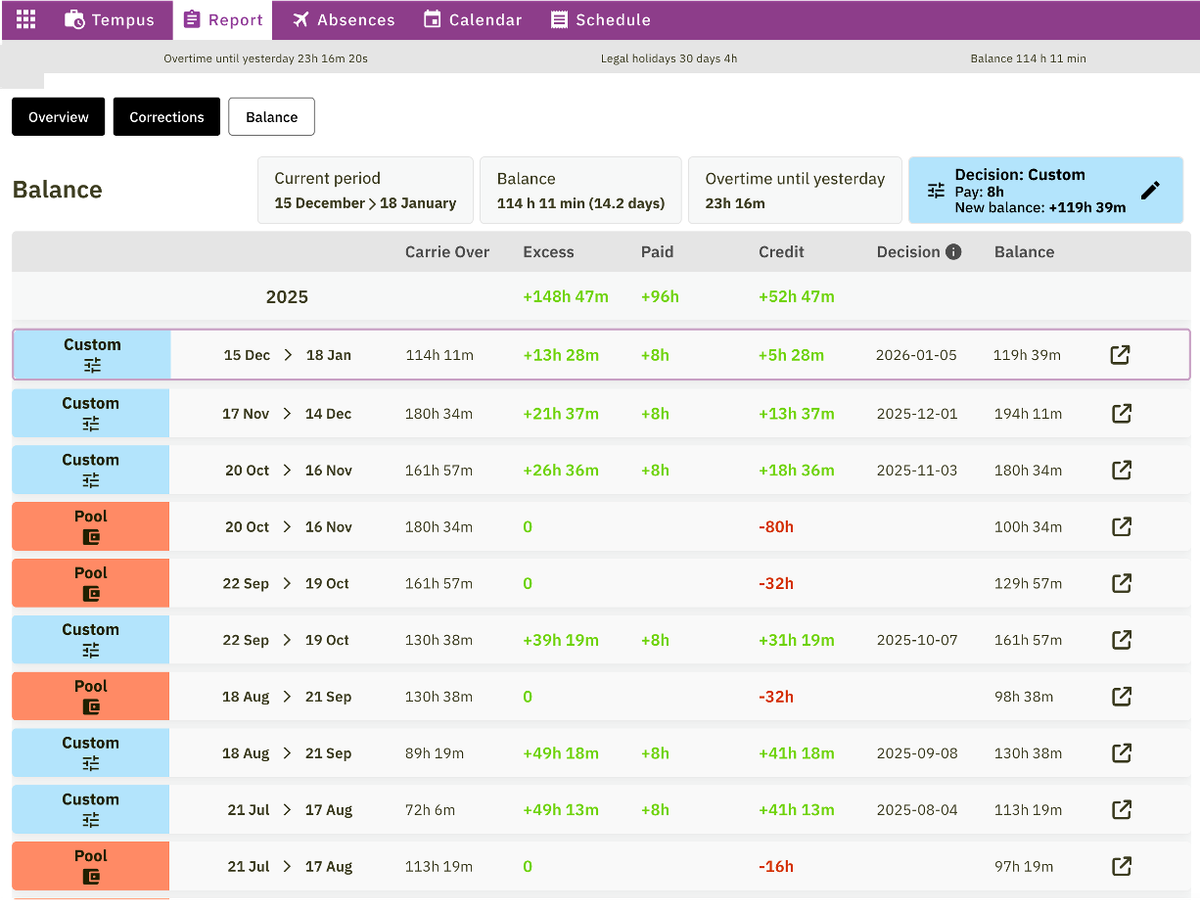Click decision date 2026-01-05

click(x=916, y=355)
